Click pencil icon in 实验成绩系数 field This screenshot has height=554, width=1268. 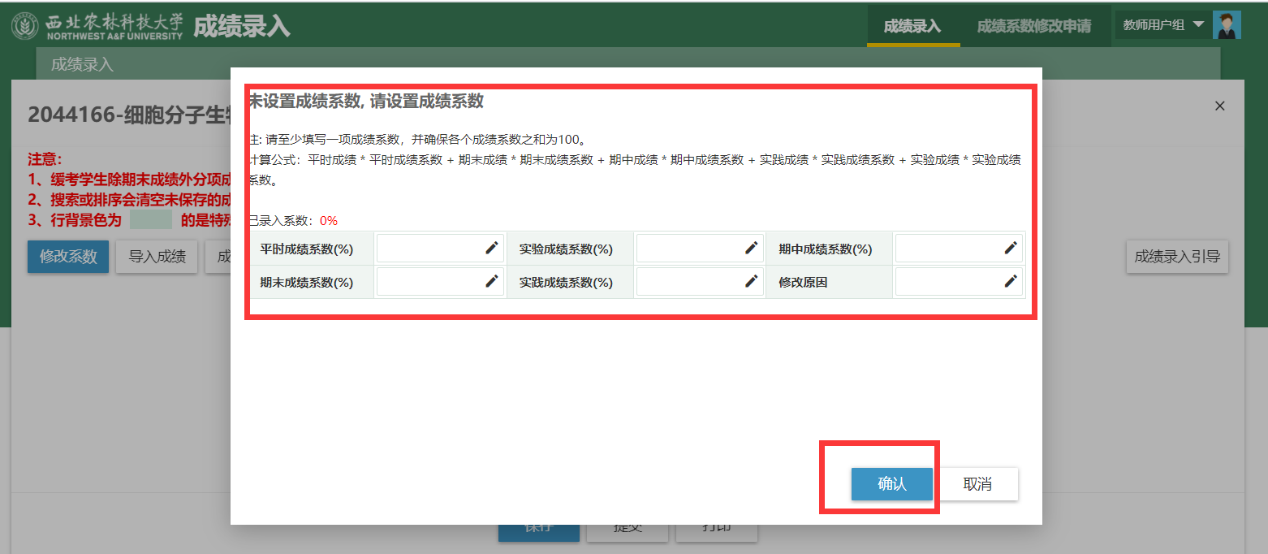pos(751,248)
